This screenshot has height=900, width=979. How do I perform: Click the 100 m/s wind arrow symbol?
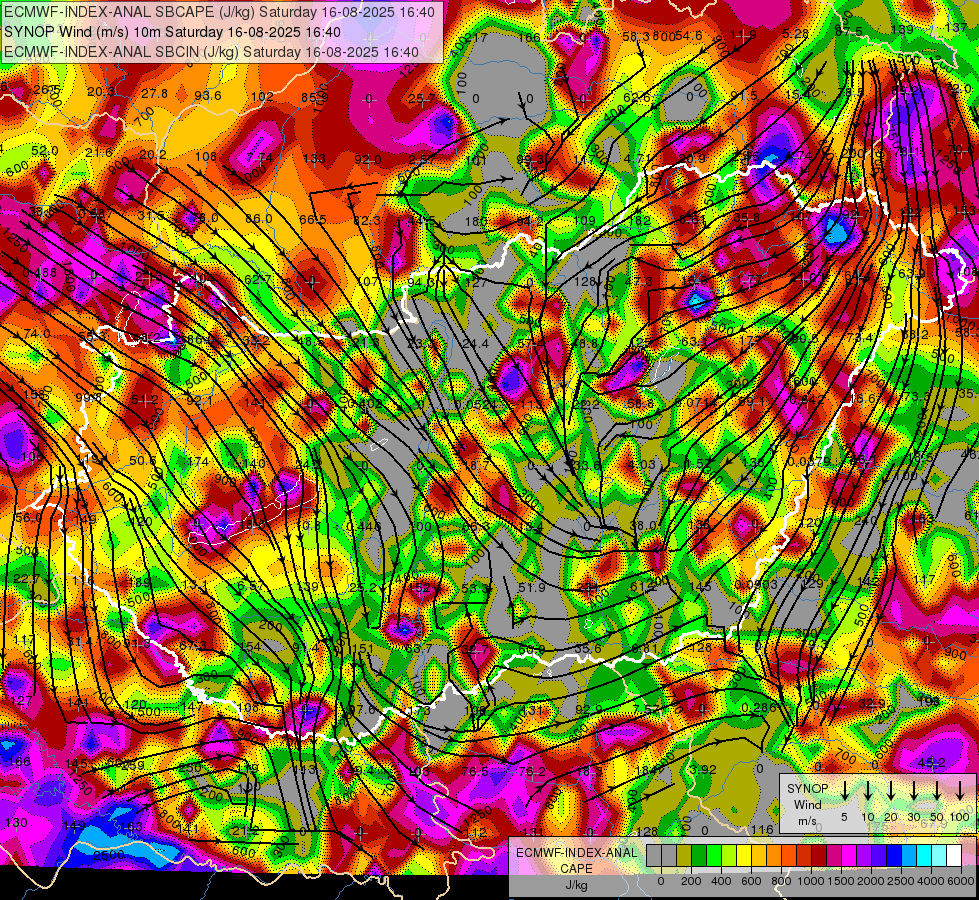[x=960, y=791]
